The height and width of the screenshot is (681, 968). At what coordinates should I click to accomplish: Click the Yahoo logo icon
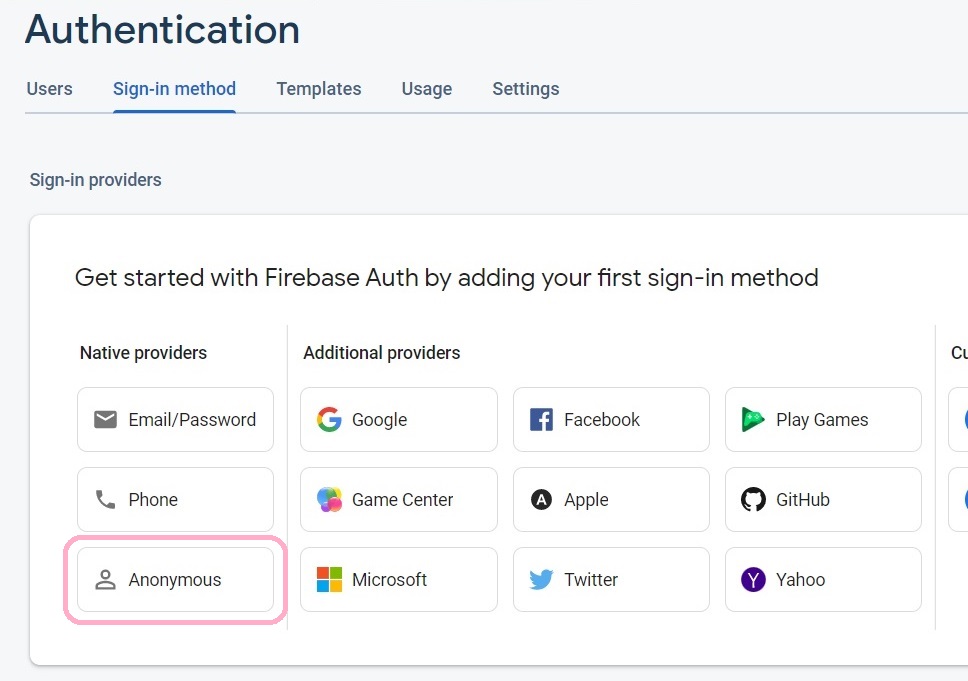[x=753, y=580]
